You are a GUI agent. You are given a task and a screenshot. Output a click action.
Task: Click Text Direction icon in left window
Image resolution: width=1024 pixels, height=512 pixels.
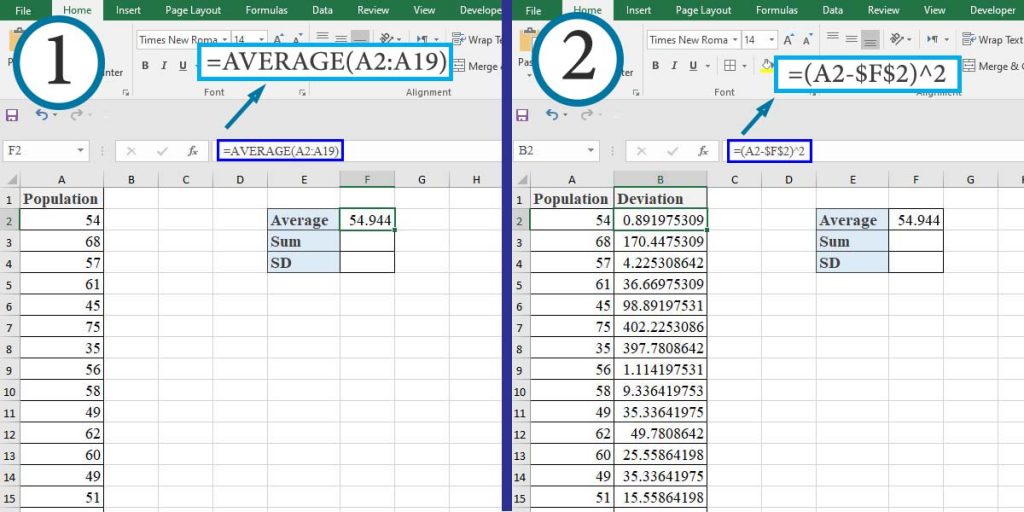click(421, 40)
